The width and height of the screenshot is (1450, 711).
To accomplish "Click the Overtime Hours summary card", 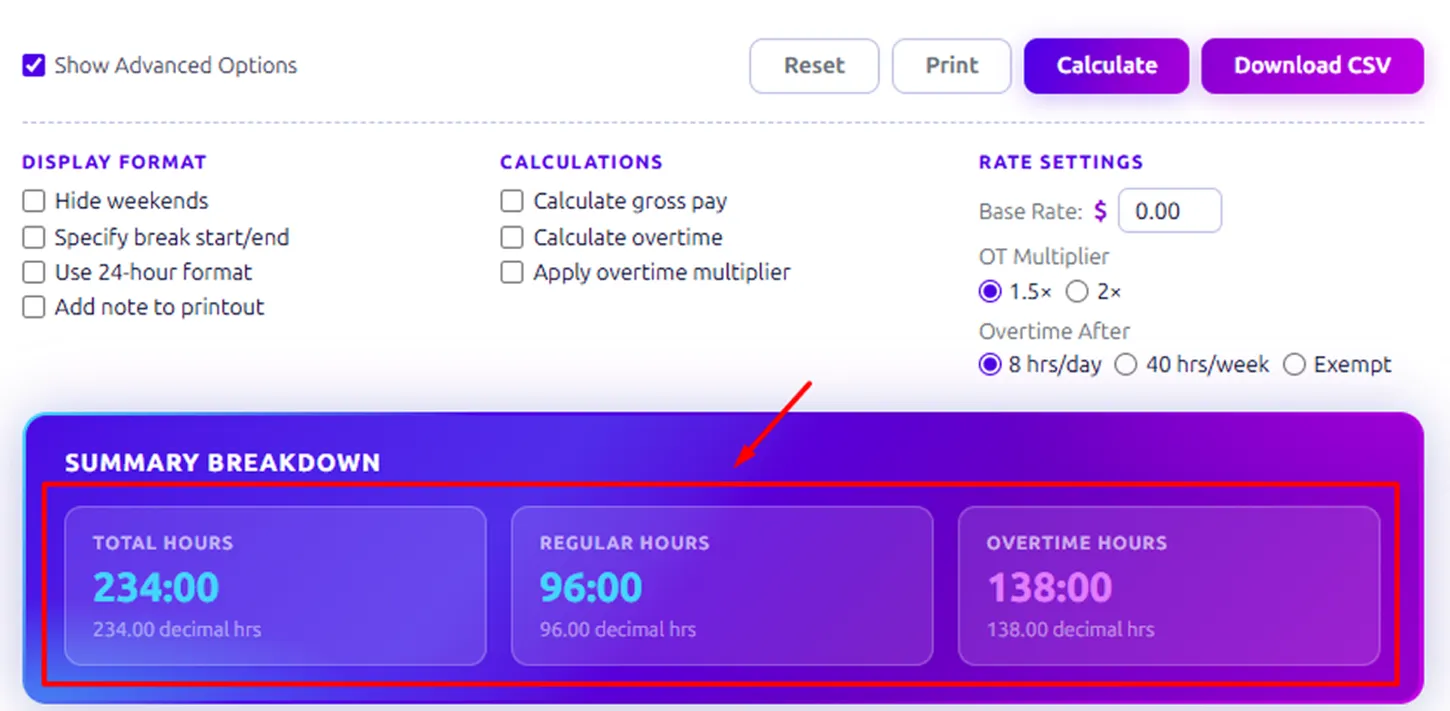I will [1170, 586].
